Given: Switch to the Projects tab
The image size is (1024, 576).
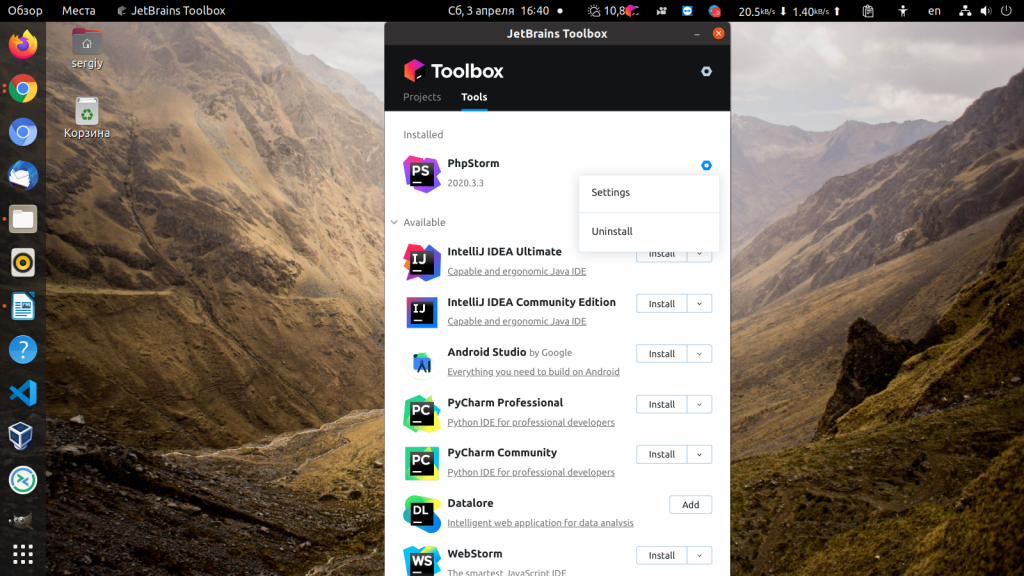Looking at the screenshot, I should tap(422, 97).
